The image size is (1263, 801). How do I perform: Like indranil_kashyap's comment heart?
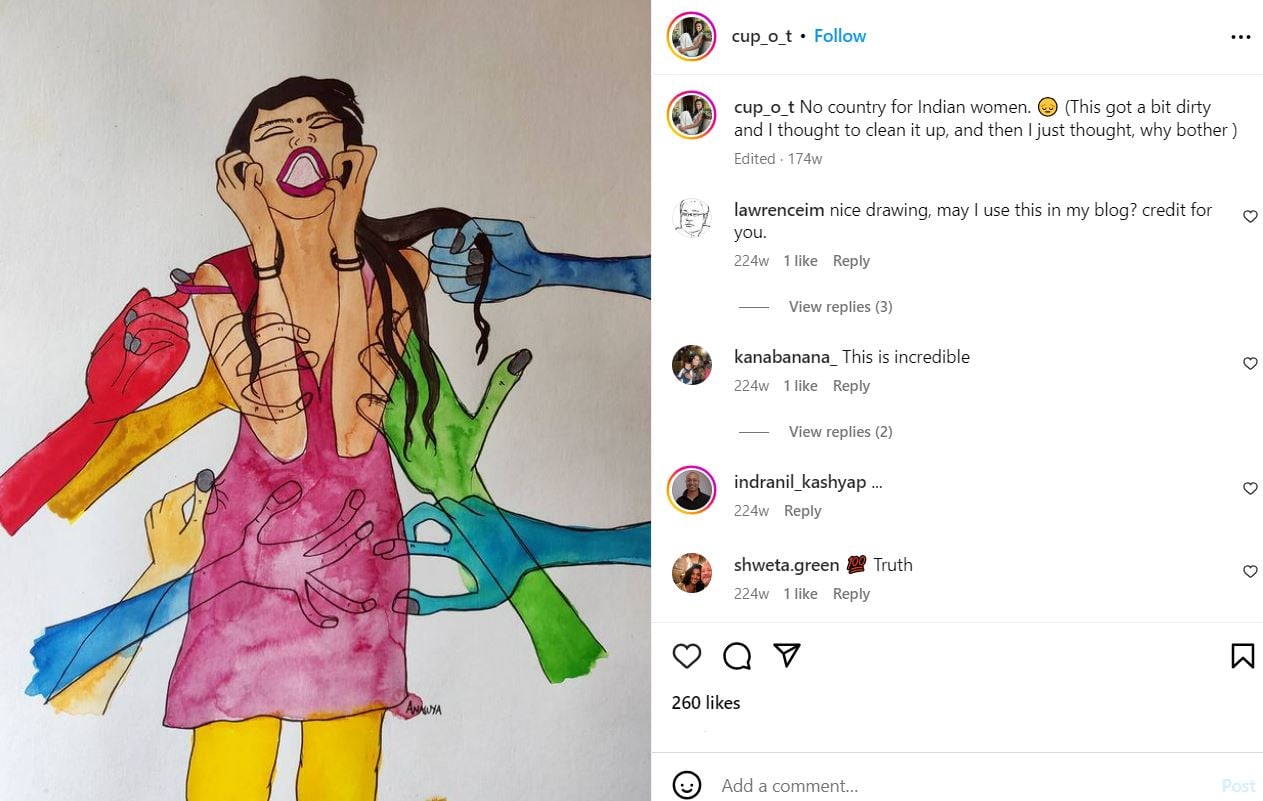[1250, 489]
